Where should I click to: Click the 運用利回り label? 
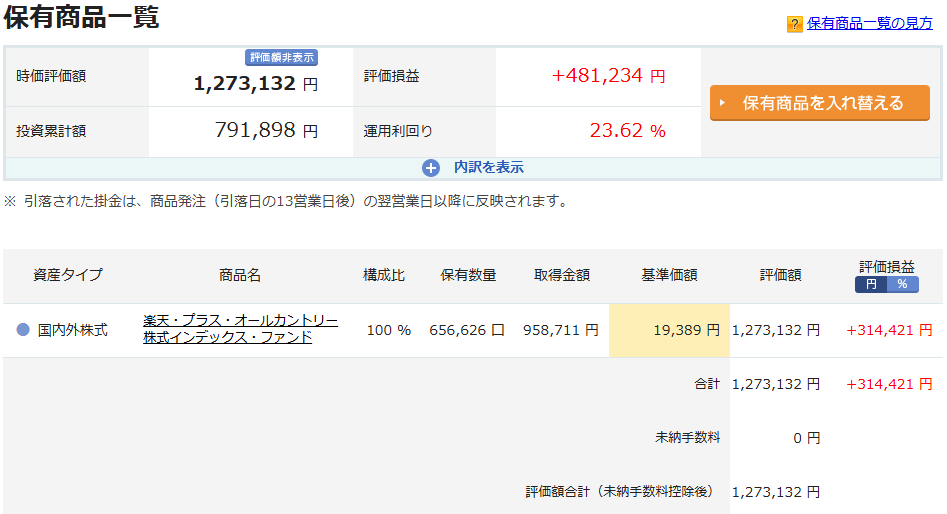point(398,131)
